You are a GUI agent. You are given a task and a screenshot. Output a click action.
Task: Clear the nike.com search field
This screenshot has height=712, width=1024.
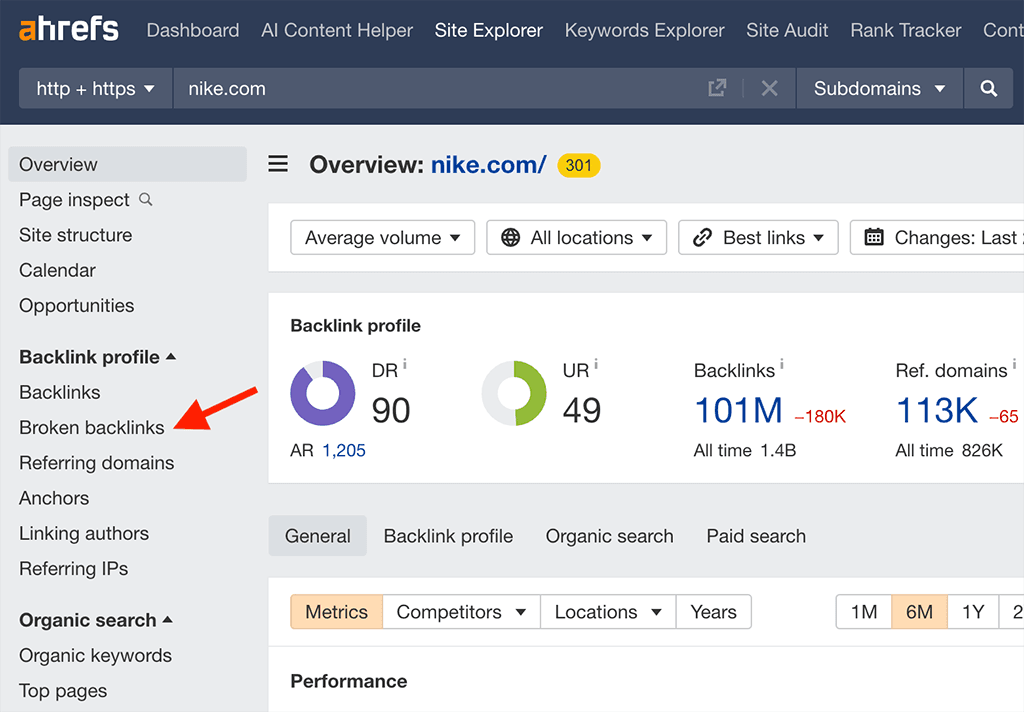point(769,88)
